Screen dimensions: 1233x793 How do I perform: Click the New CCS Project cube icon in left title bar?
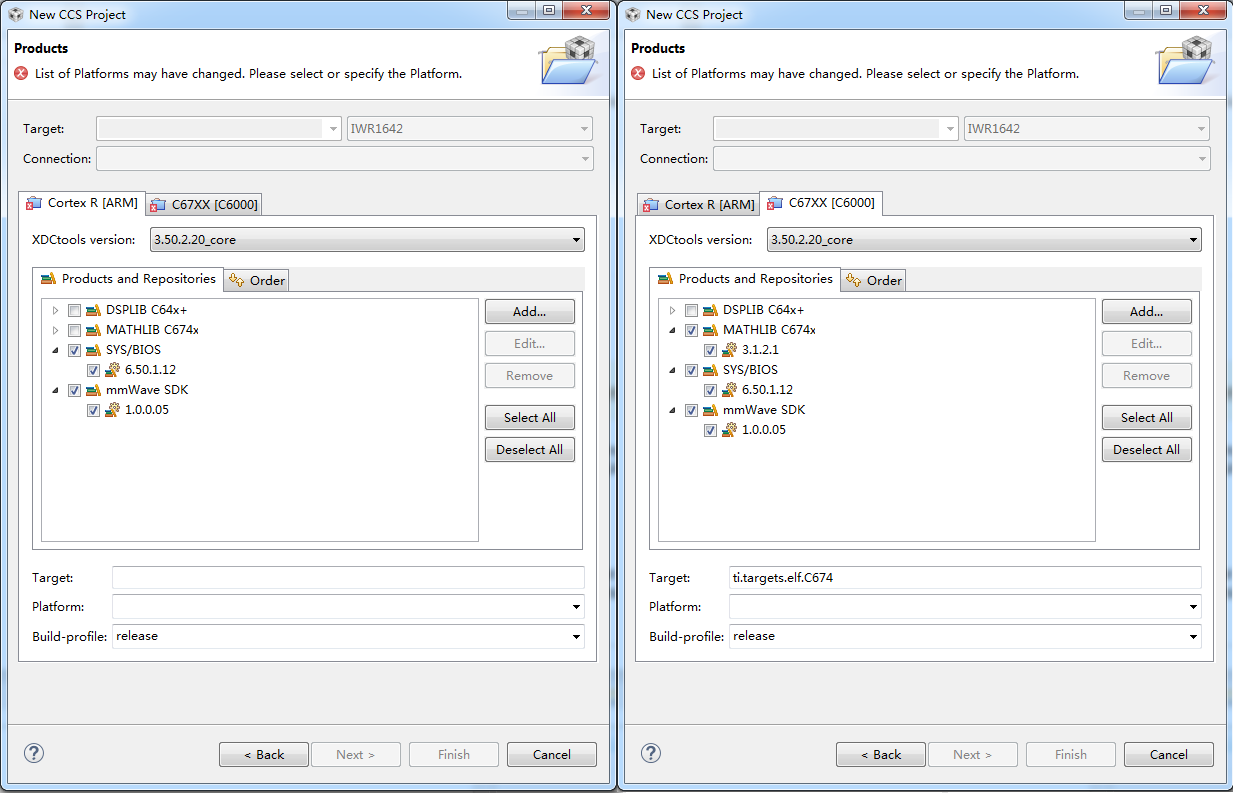pos(16,14)
